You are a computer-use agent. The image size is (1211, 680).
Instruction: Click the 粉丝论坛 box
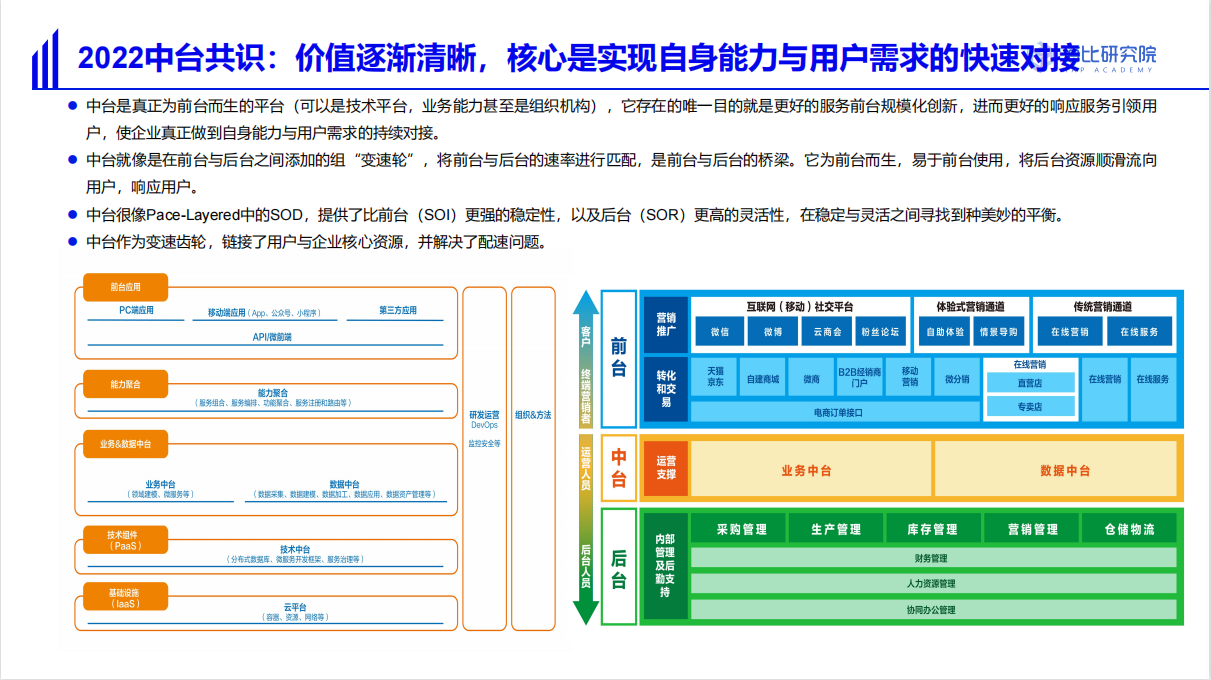(x=881, y=332)
